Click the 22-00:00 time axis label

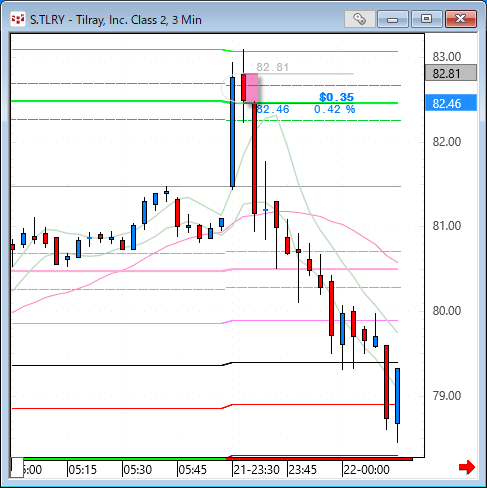click(x=367, y=470)
